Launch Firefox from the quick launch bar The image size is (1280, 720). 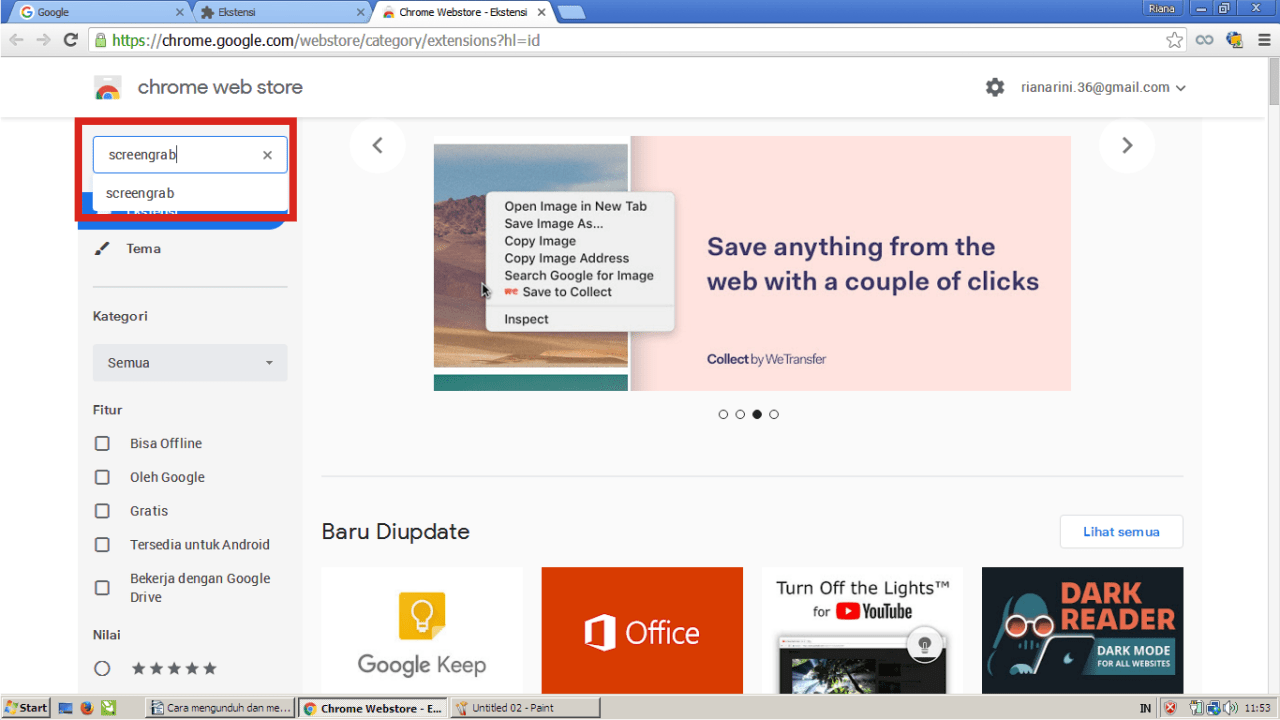tap(87, 708)
